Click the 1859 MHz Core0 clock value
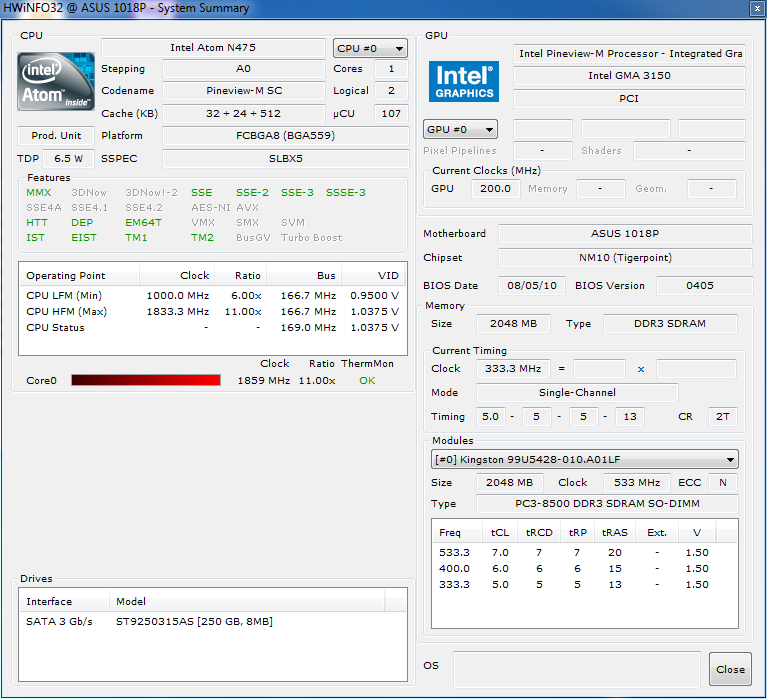 point(264,380)
